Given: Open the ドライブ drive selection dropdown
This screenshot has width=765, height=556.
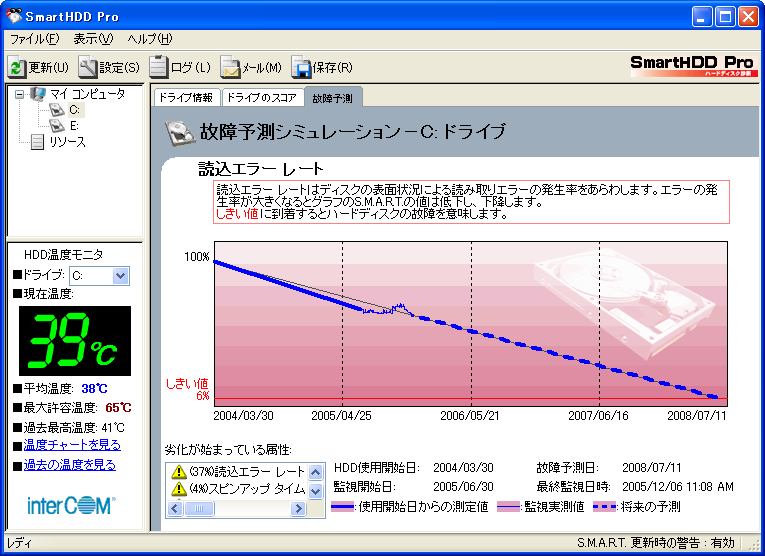Looking at the screenshot, I should click(x=120, y=276).
